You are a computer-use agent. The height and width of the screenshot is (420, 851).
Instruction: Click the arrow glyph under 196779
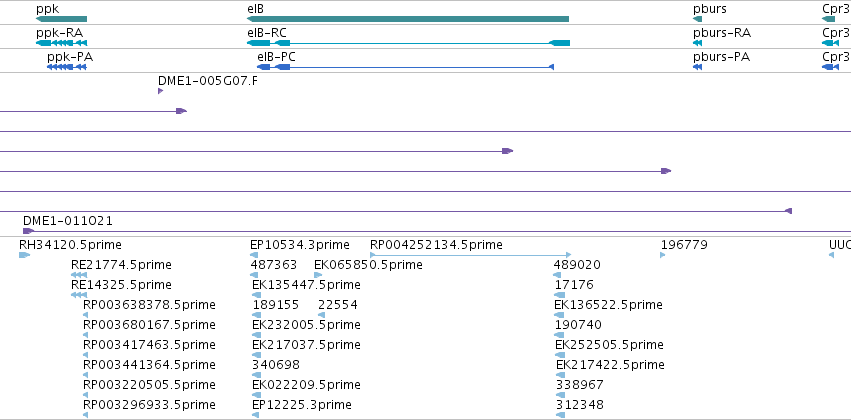click(663, 255)
